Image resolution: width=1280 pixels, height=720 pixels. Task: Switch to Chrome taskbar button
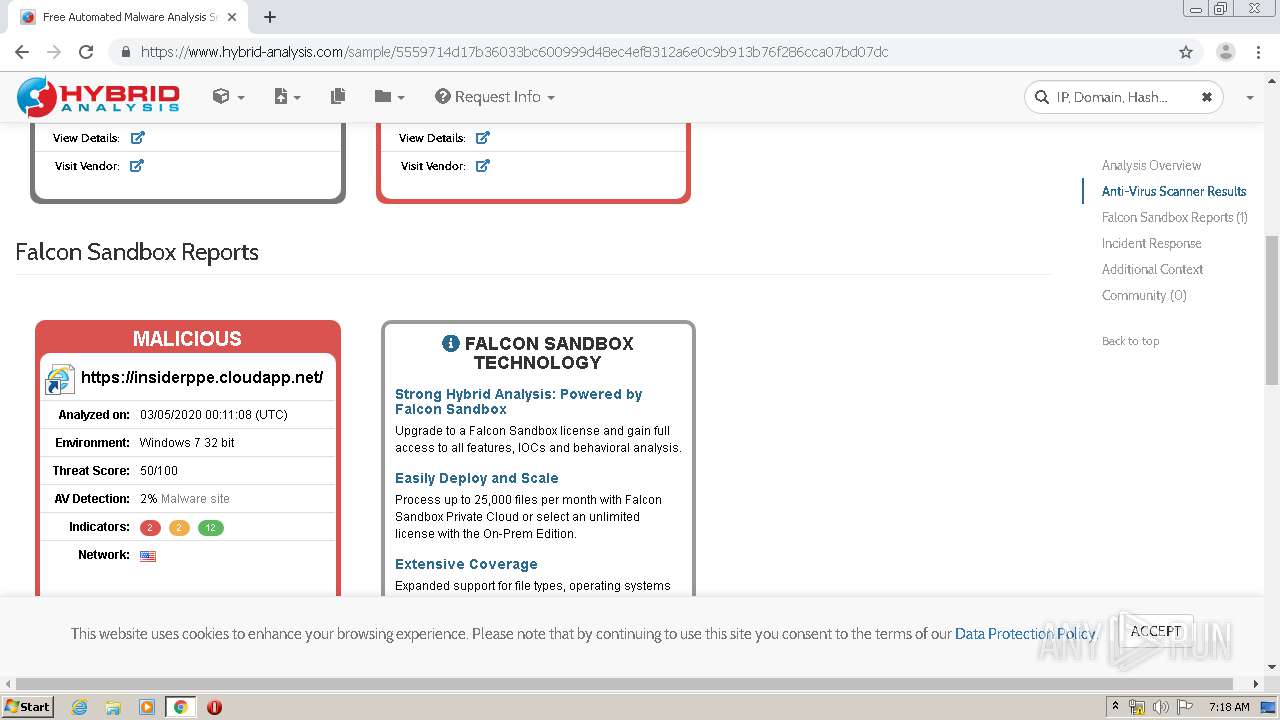[x=180, y=707]
